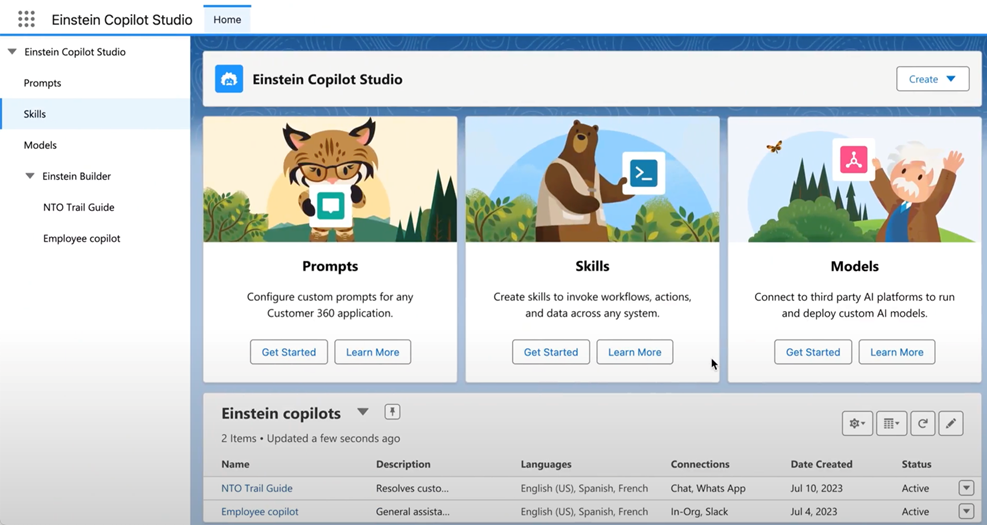Click the 'Jul 4, 2023' date cell
987x525 pixels.
(x=814, y=512)
